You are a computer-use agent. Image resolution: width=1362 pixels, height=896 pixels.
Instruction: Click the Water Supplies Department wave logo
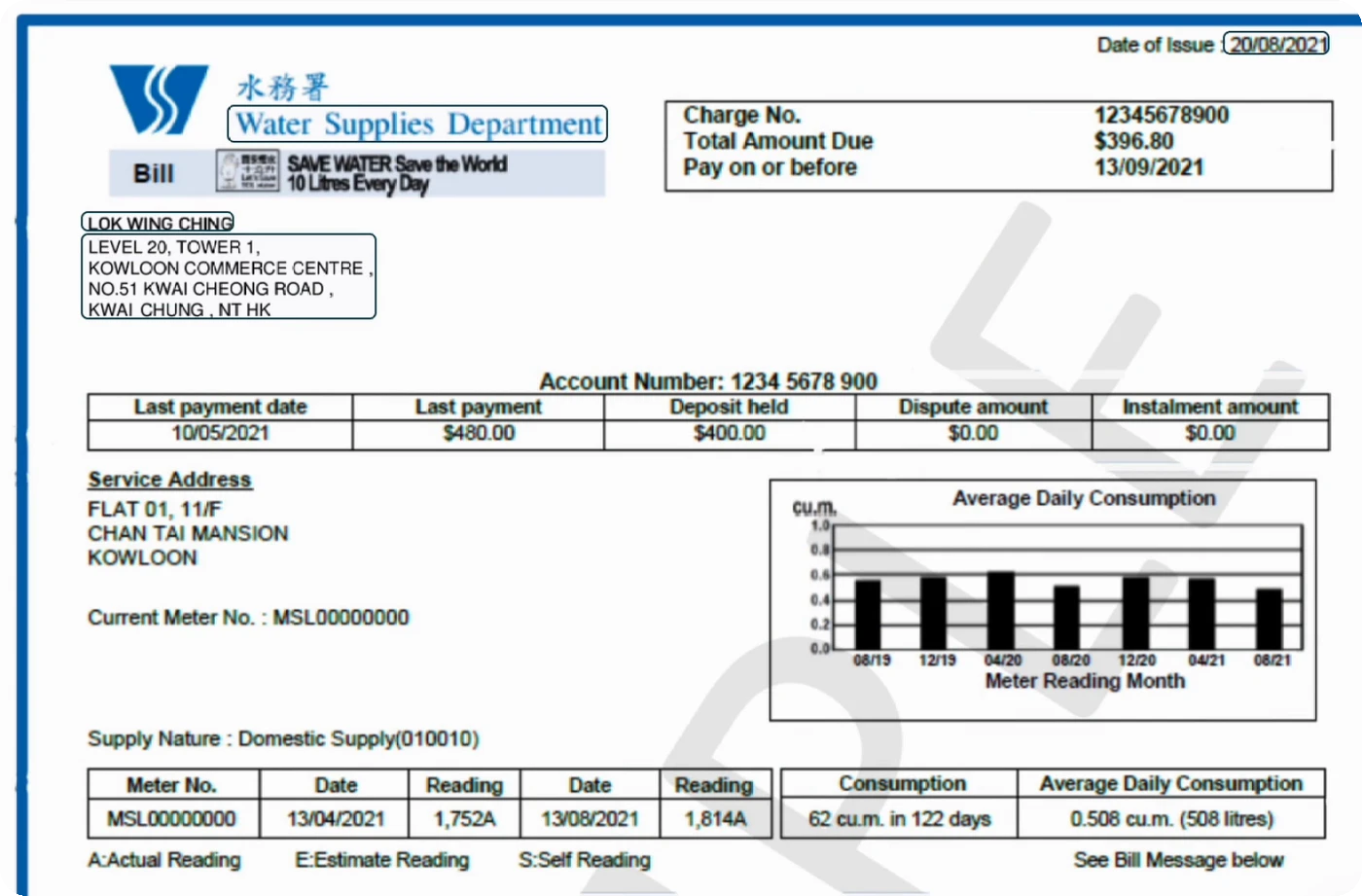point(159,99)
